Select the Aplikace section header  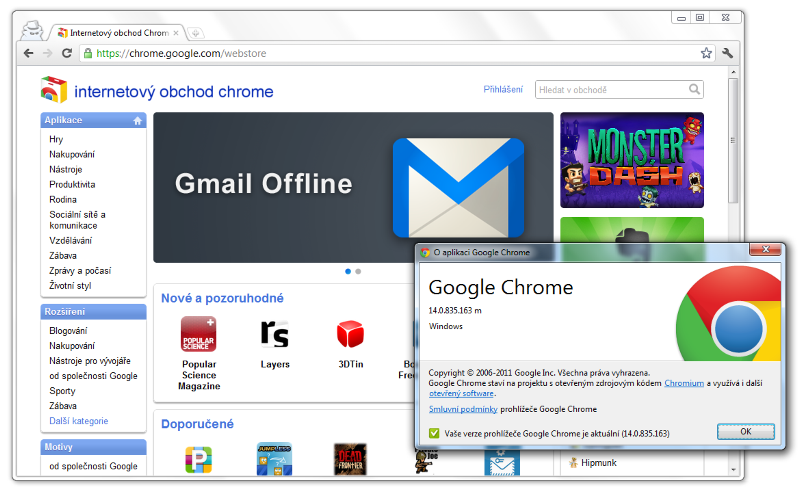point(93,120)
